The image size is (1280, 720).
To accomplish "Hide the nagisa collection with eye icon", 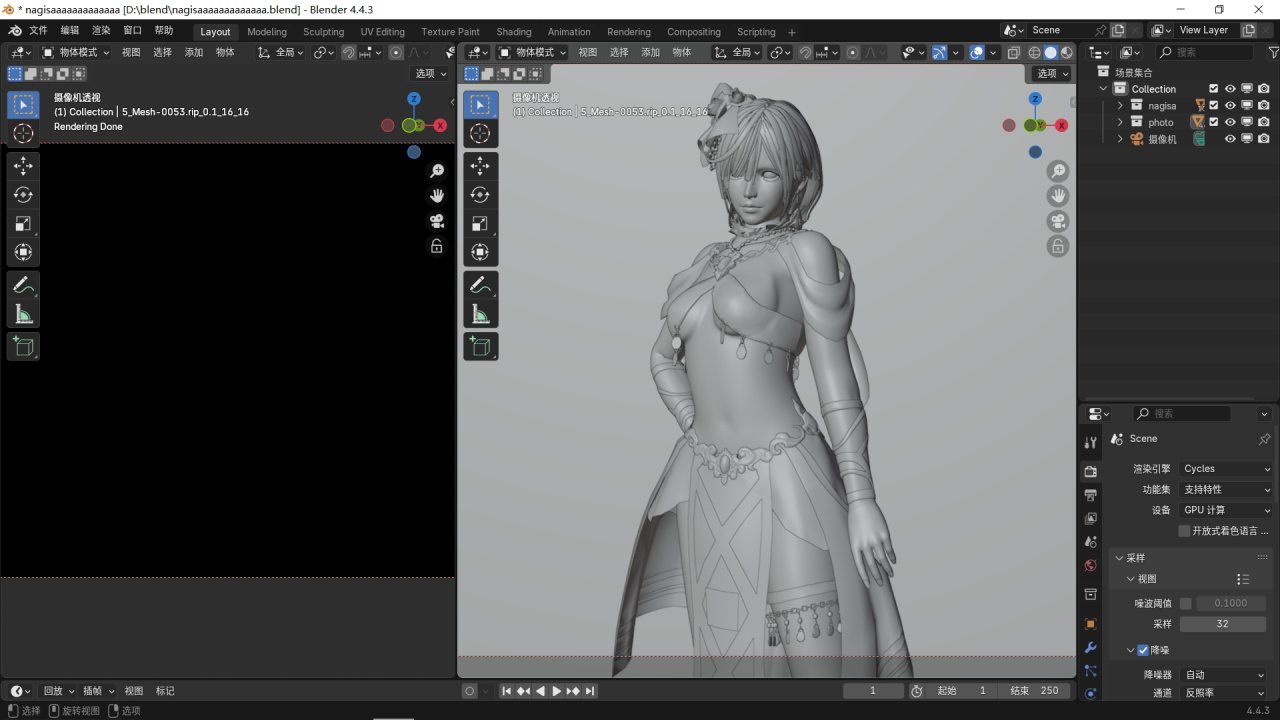I will (x=1230, y=105).
